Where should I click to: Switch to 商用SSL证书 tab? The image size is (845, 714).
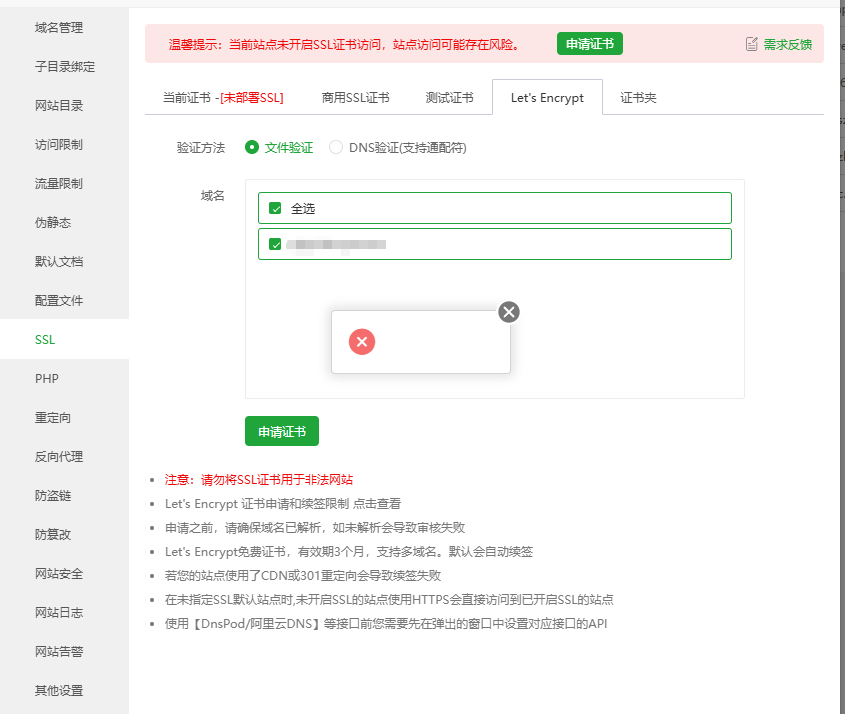[356, 98]
